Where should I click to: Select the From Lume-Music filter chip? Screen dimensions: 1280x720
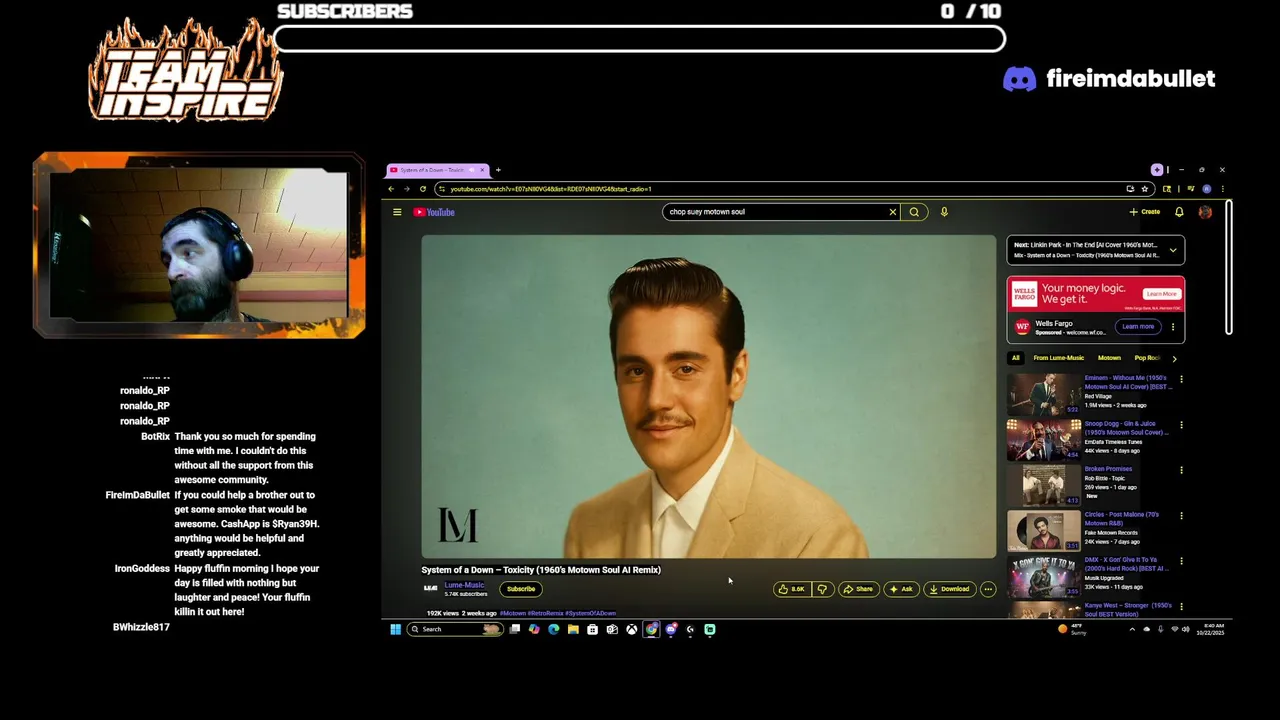click(x=1058, y=358)
